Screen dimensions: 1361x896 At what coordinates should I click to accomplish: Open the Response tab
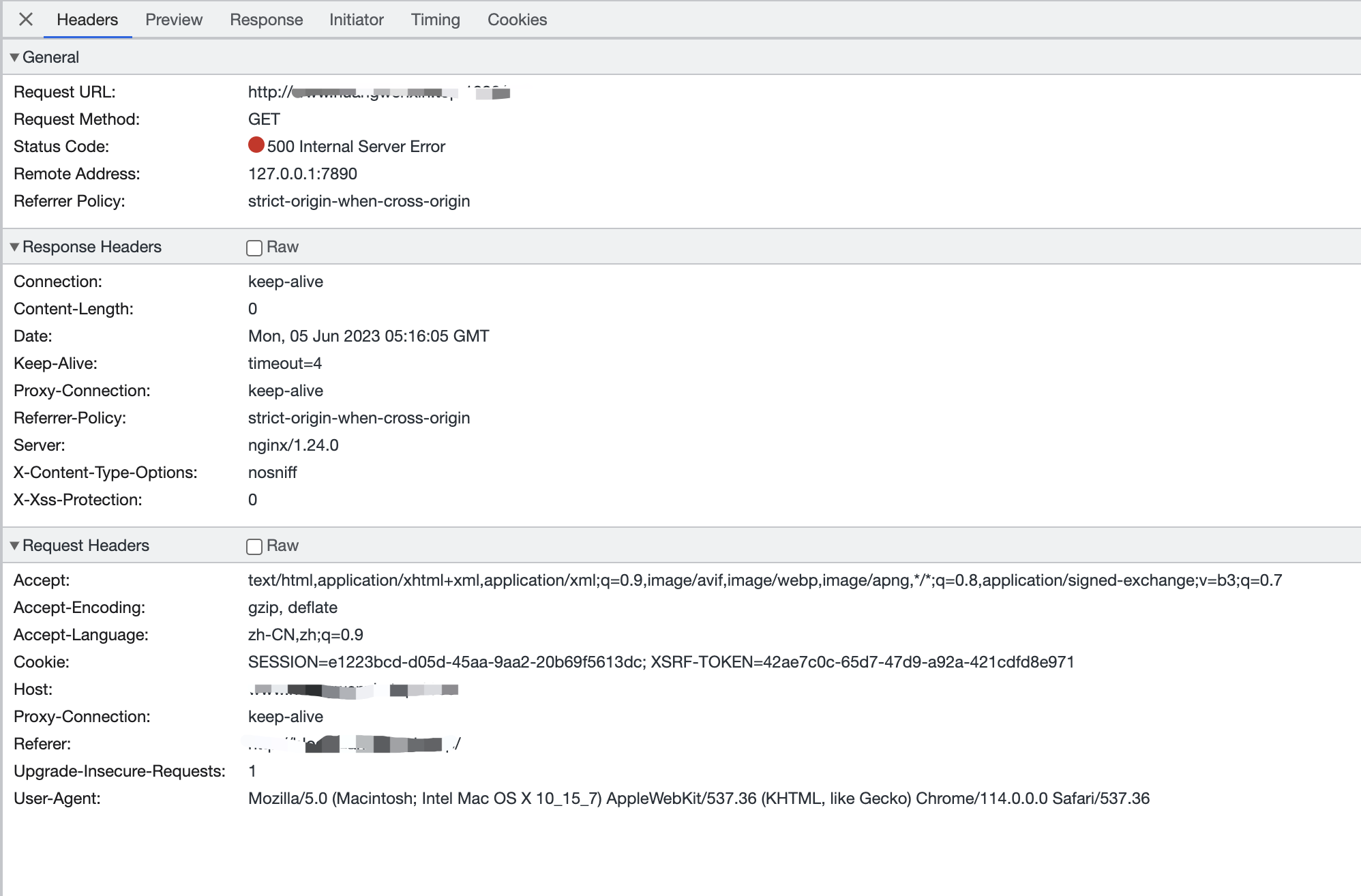tap(266, 19)
